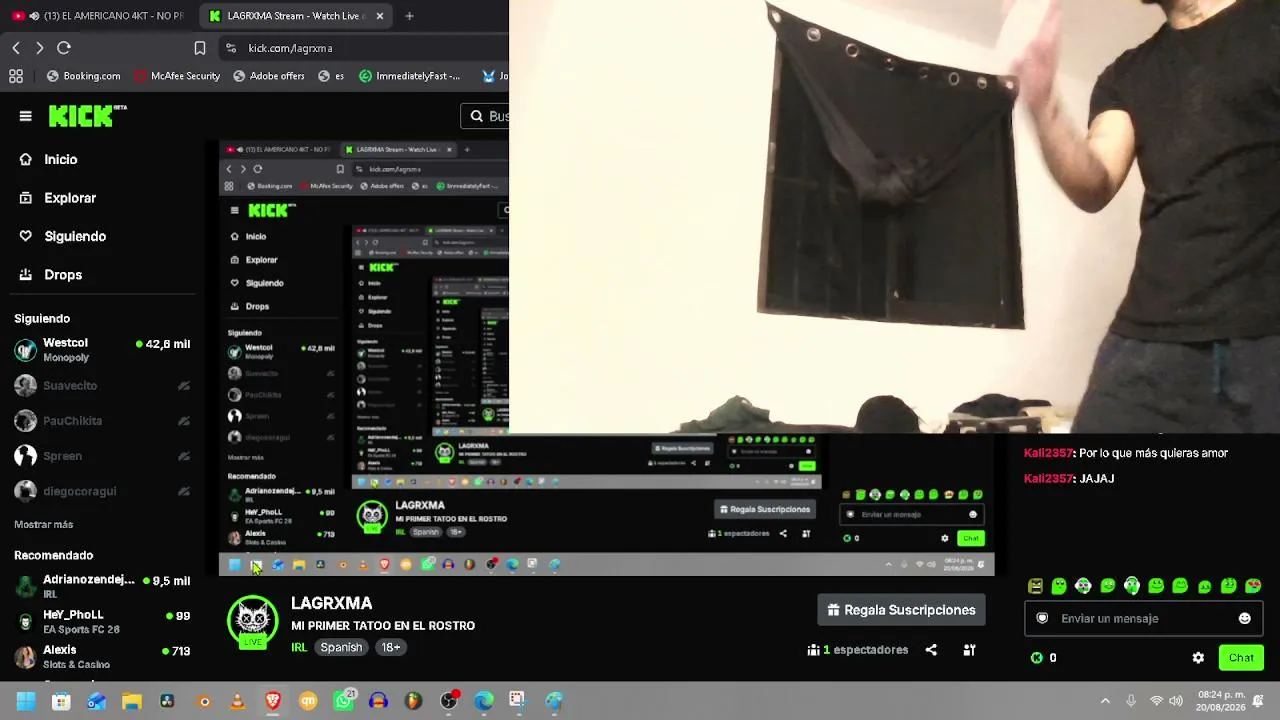Open PauChikita's channel in followed list
Screen dimensions: 1280x720
[102, 421]
